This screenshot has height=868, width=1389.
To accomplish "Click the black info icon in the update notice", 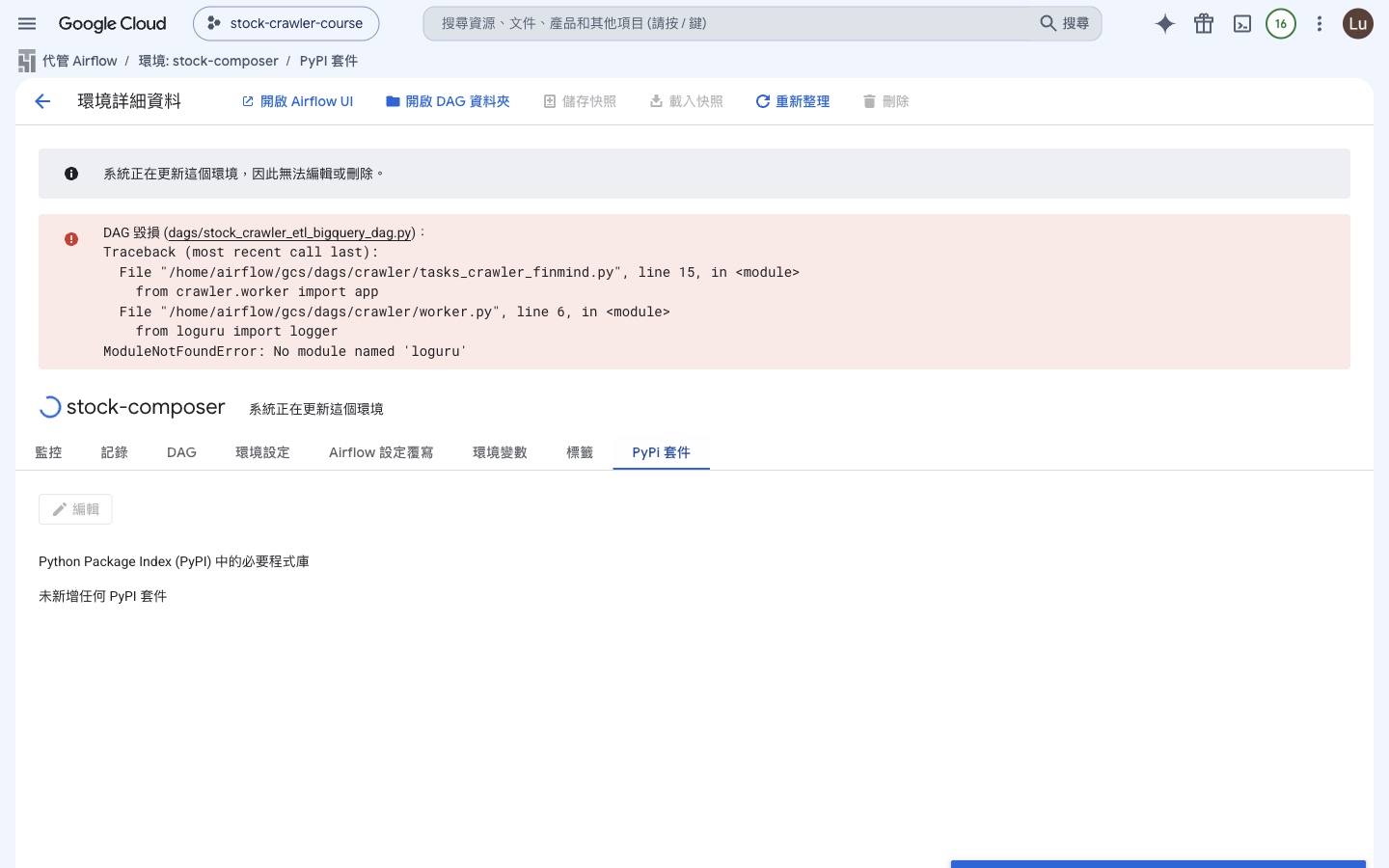I will pos(71,174).
